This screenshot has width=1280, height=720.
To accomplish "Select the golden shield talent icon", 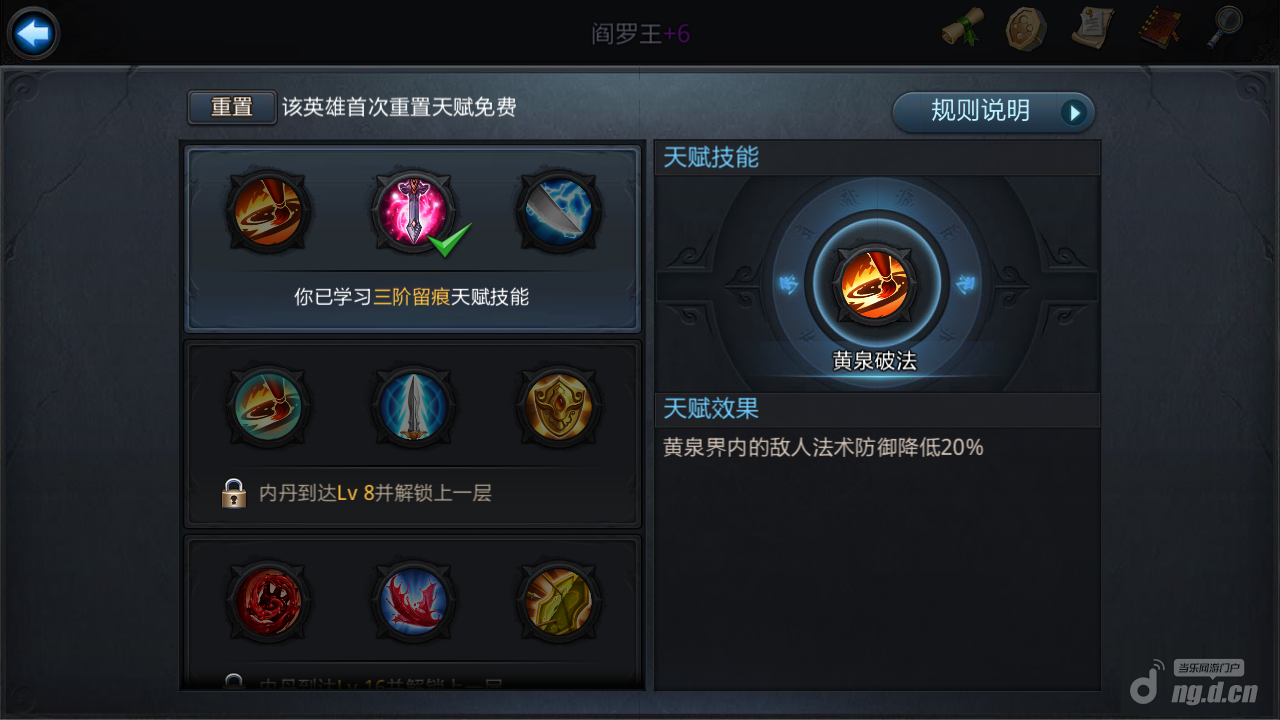I will click(559, 406).
